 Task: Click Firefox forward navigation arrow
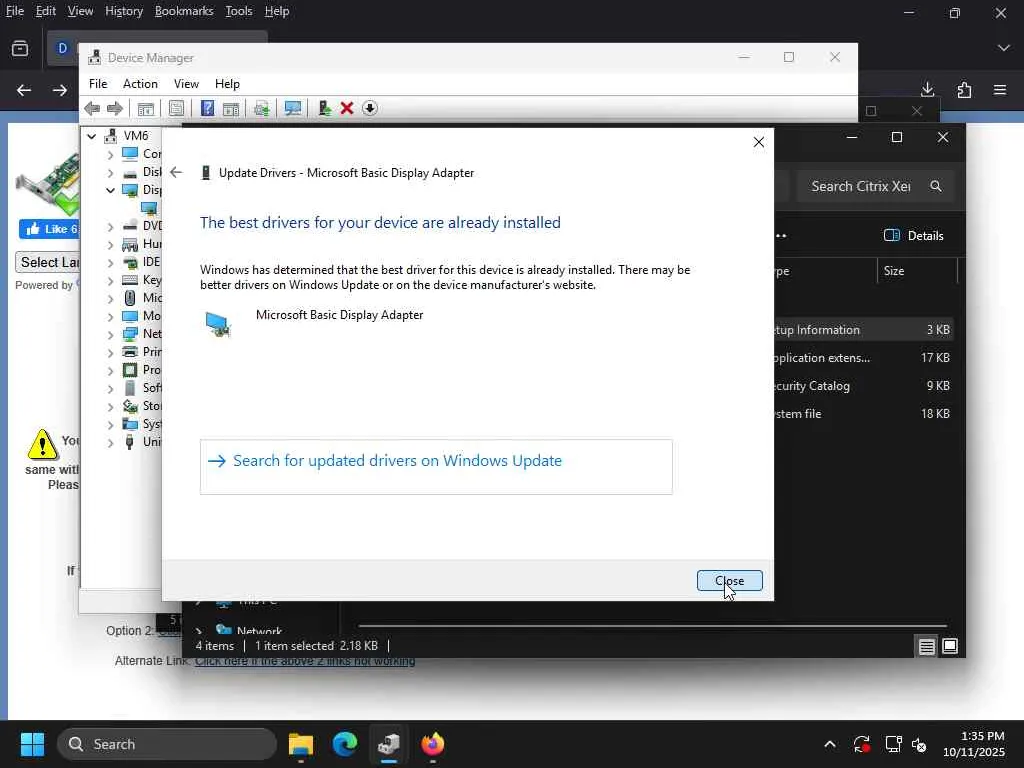(59, 90)
